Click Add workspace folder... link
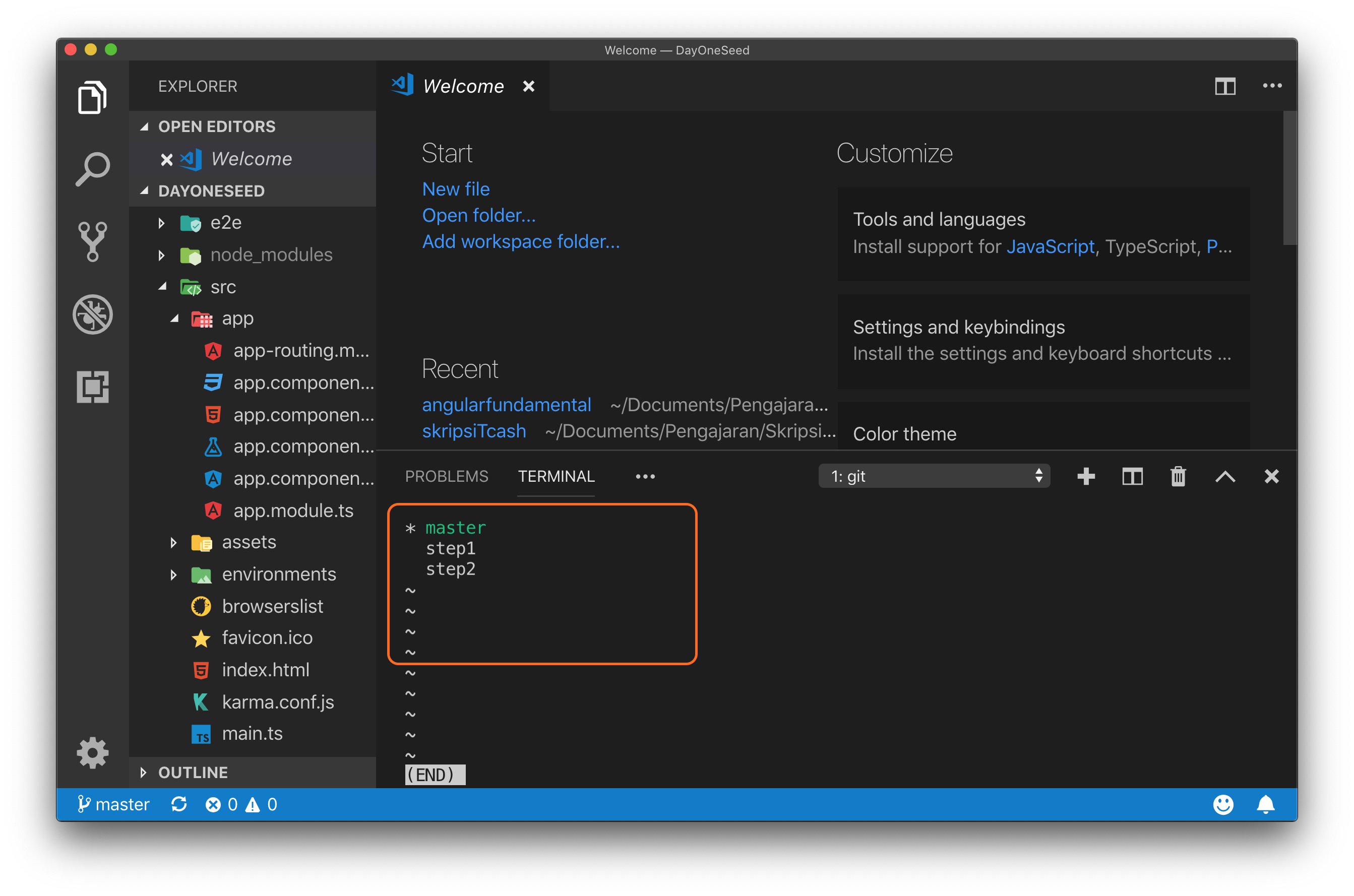This screenshot has width=1354, height=896. (521, 242)
